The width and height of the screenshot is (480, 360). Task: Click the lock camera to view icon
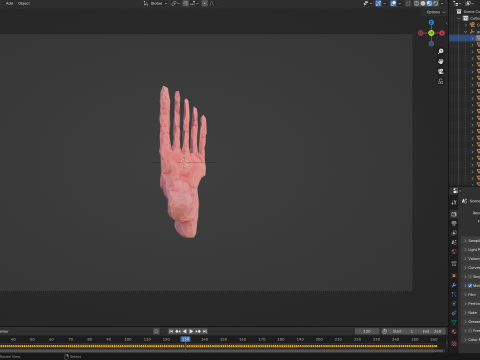coord(441,81)
